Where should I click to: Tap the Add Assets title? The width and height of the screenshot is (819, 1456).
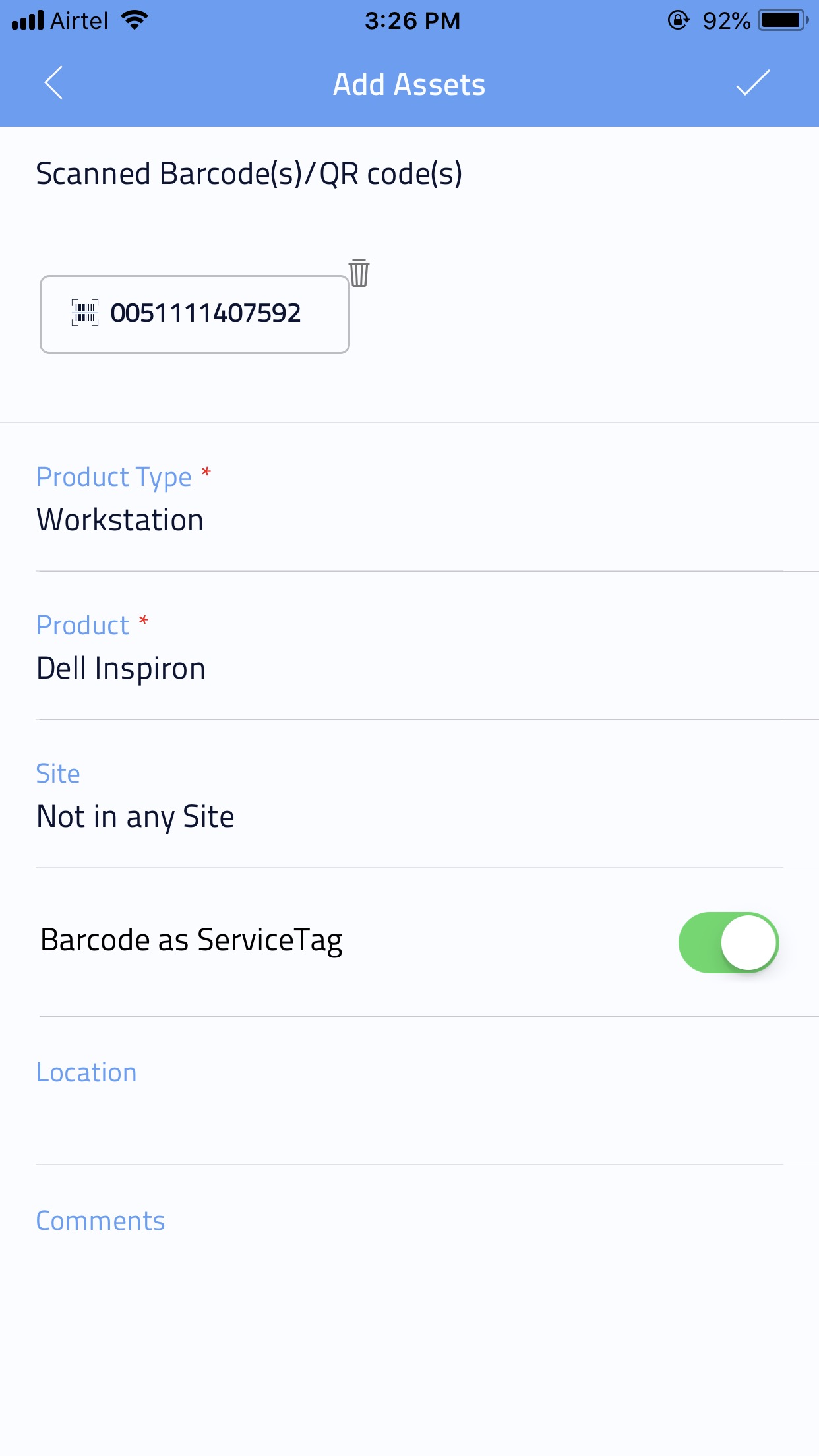pyautogui.click(x=409, y=84)
